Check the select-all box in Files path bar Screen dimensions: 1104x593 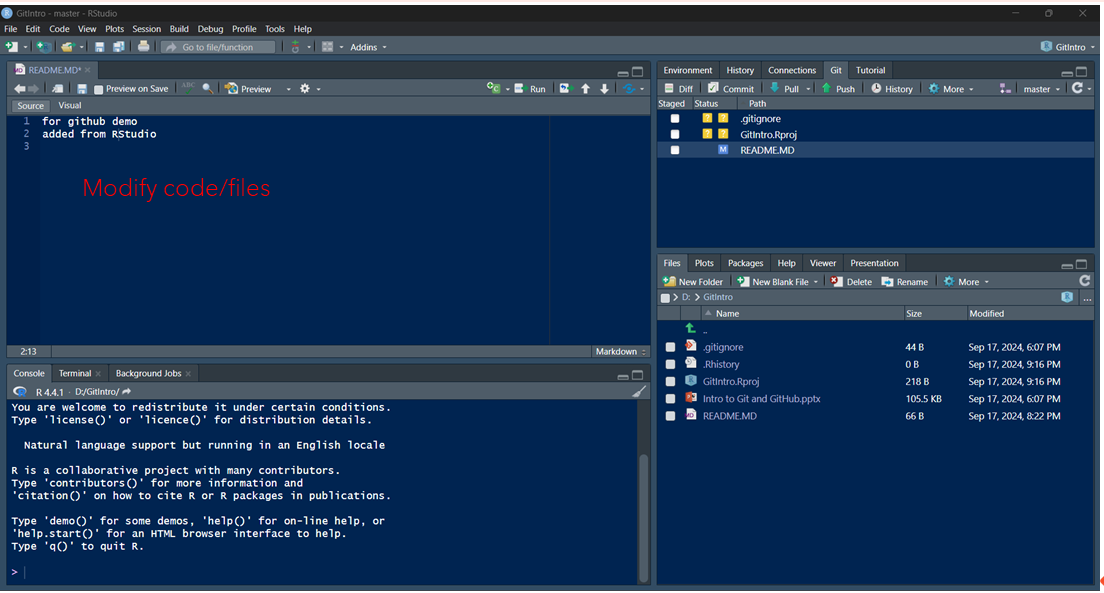(x=665, y=298)
